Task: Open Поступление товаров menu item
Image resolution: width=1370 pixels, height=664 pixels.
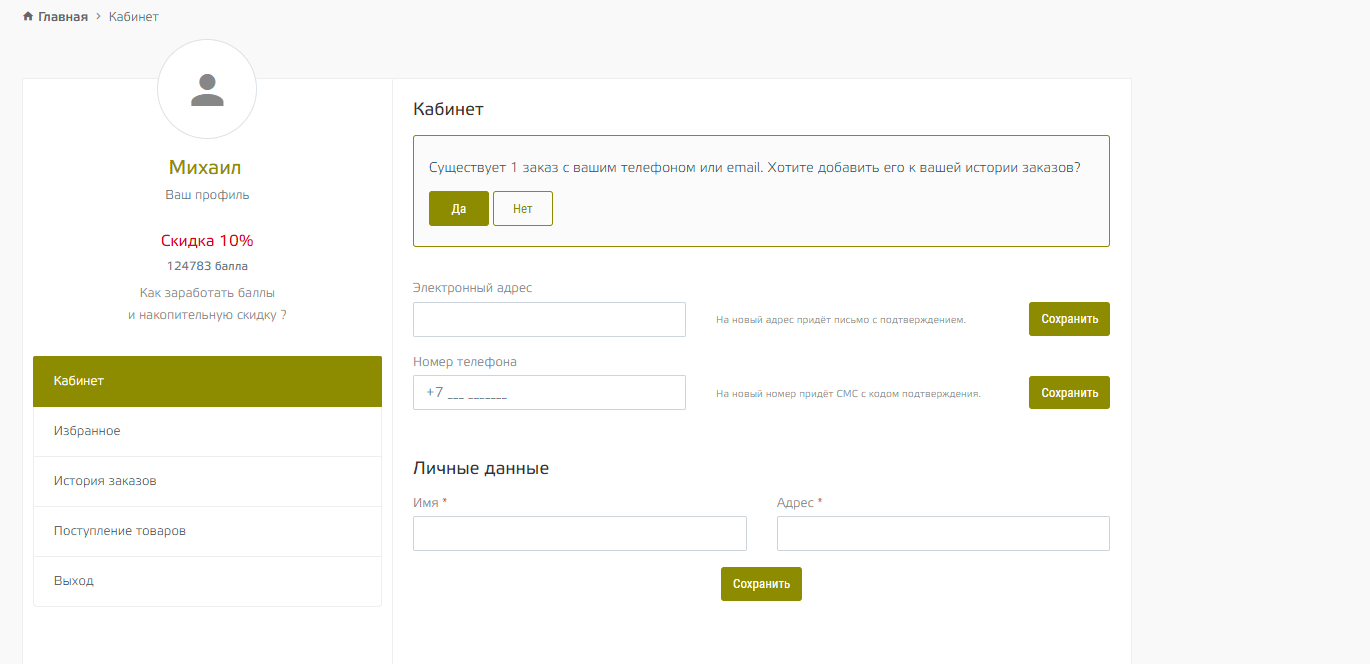Action: [207, 531]
